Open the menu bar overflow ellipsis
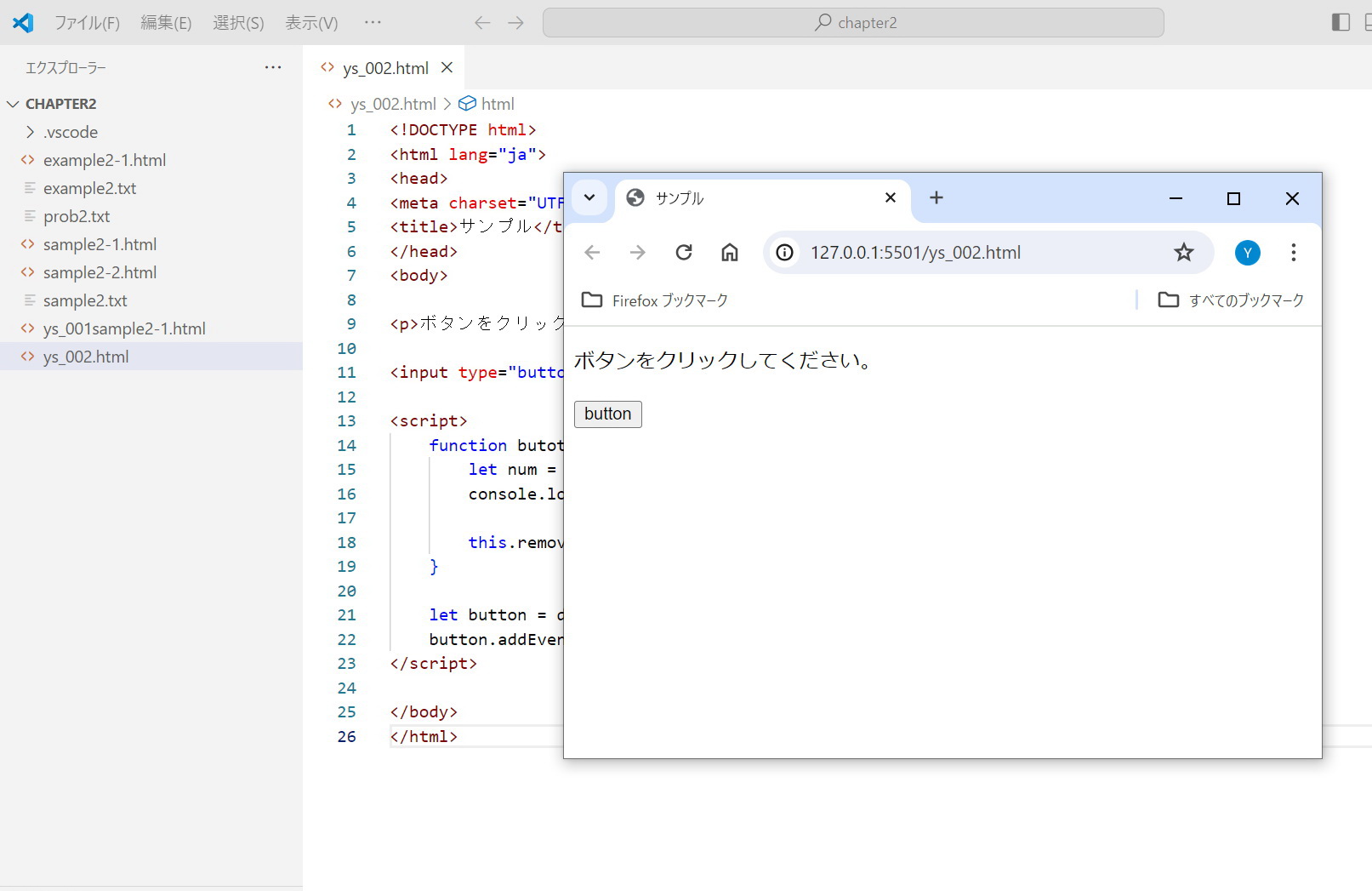 [x=373, y=22]
